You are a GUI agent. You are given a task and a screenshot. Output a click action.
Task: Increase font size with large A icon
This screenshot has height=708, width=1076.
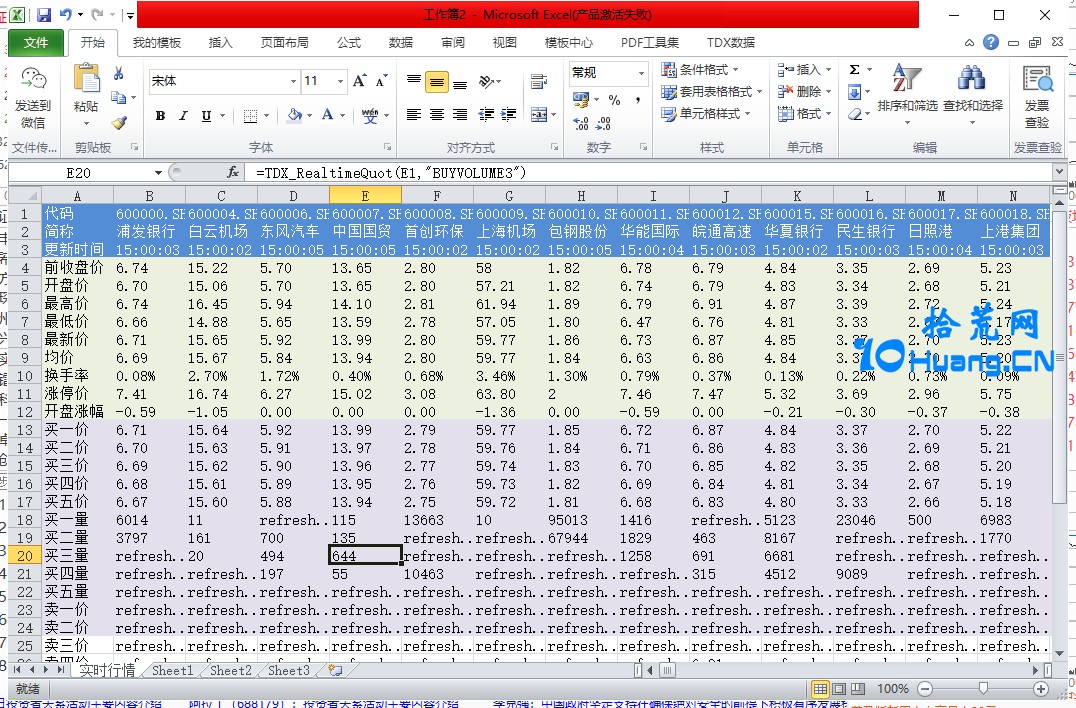(x=360, y=81)
